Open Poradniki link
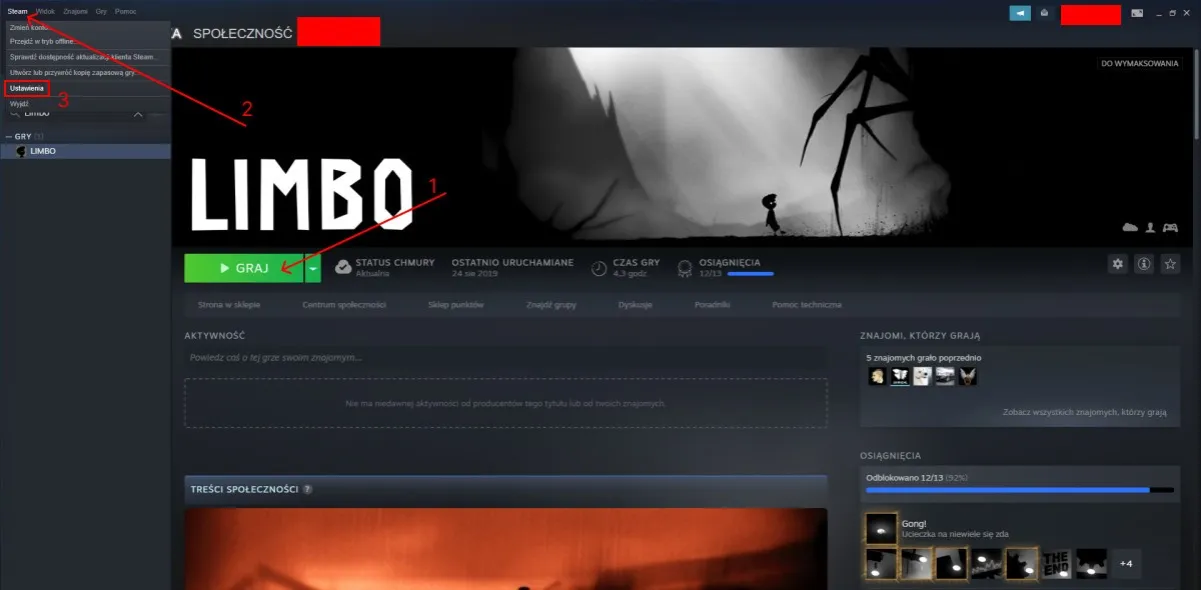Viewport: 1201px width, 590px height. [713, 304]
